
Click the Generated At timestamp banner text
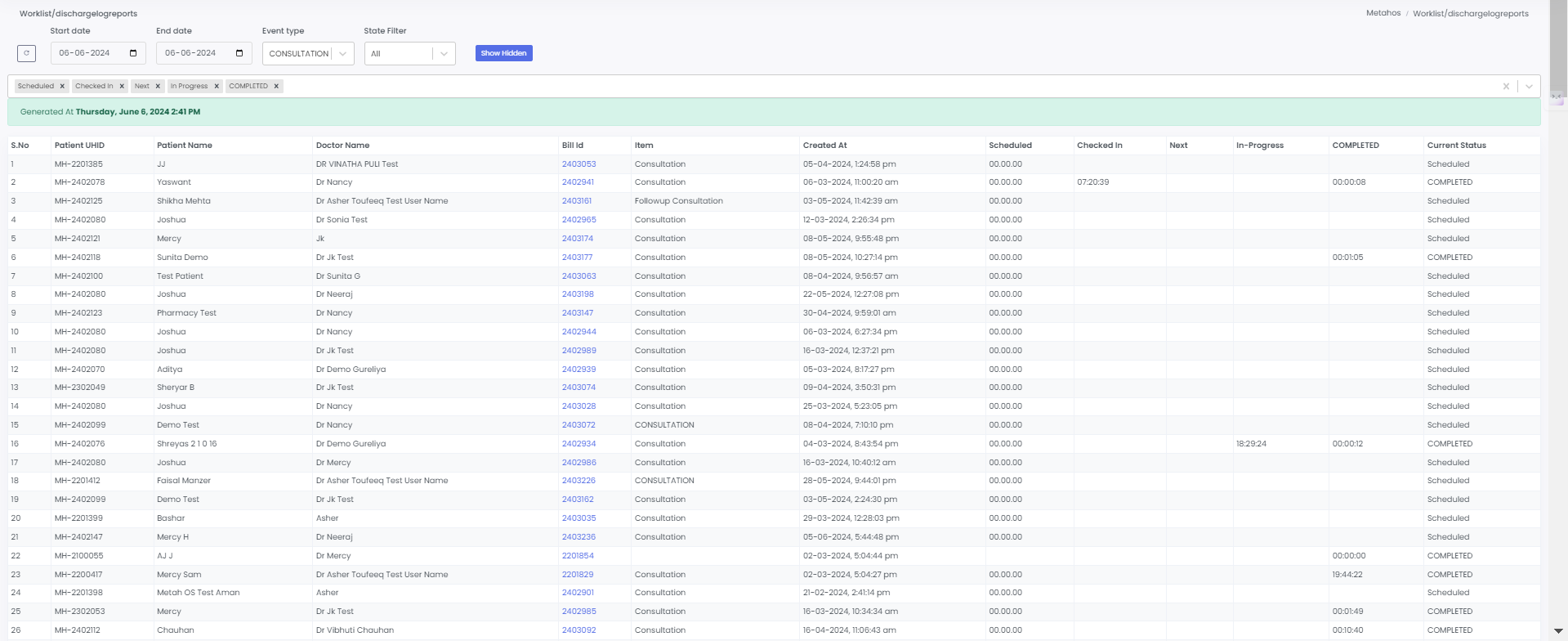[x=110, y=111]
